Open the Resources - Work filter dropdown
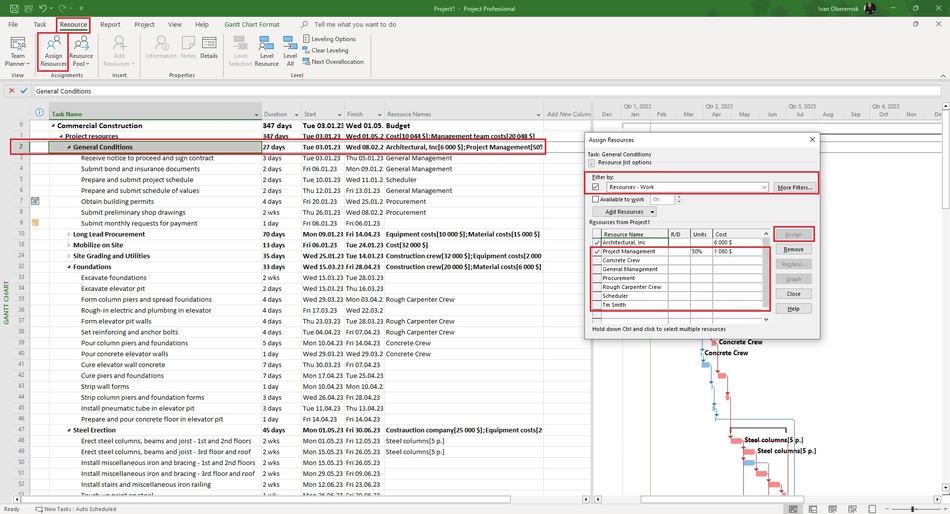Image resolution: width=950 pixels, height=514 pixels. [763, 187]
